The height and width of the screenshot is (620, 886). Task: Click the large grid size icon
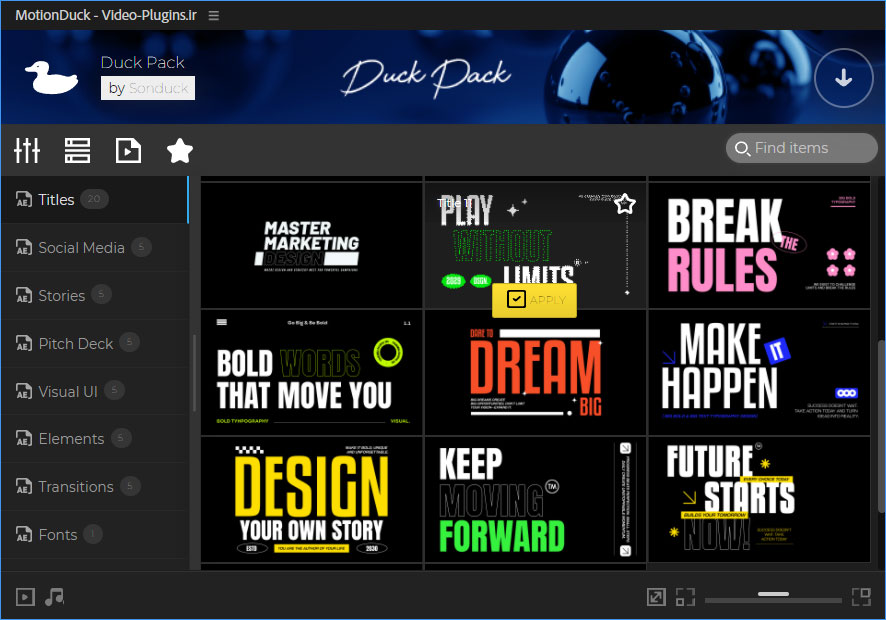click(860, 597)
